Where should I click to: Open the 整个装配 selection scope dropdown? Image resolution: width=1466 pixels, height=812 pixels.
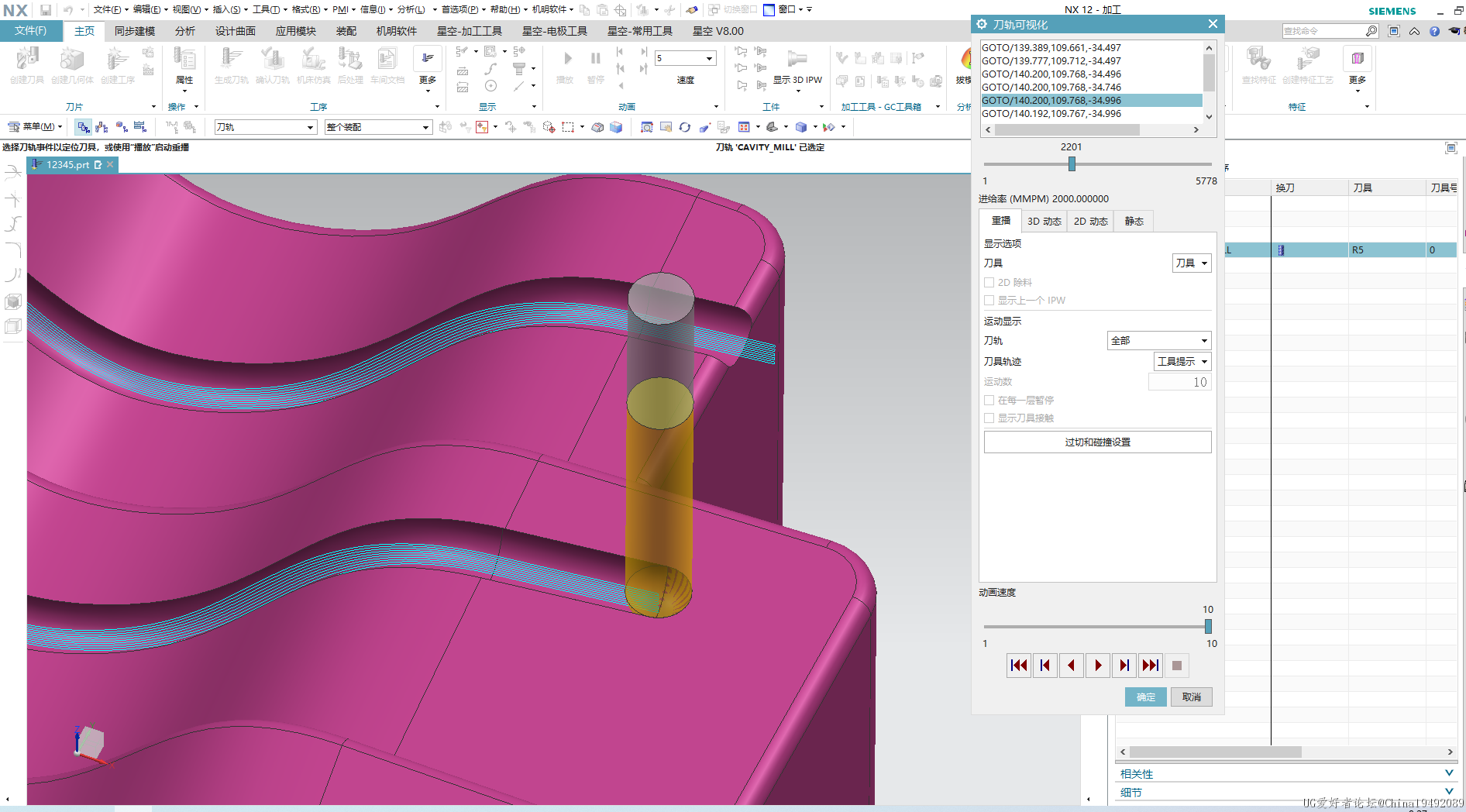click(x=377, y=127)
